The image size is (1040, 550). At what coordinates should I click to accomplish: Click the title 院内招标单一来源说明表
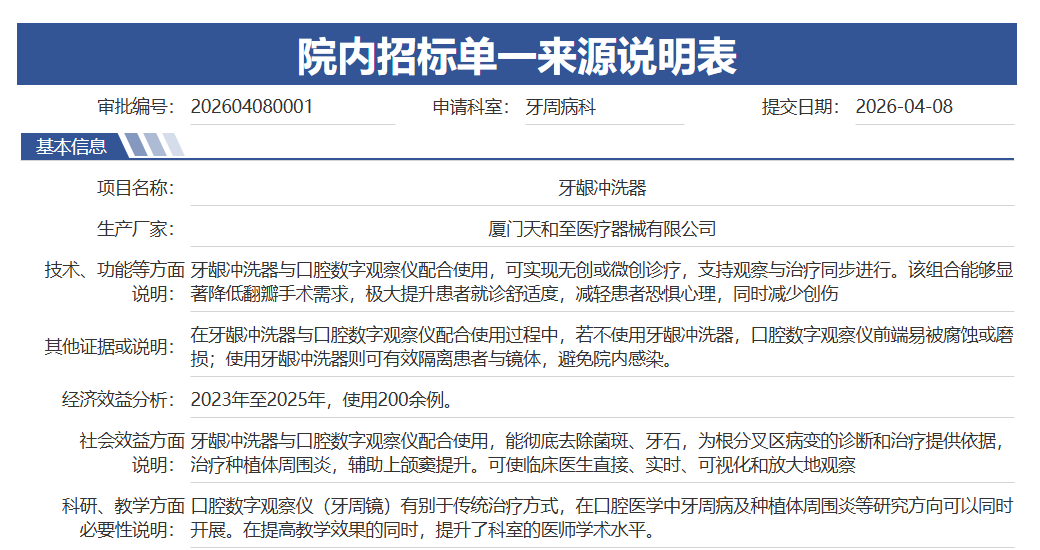pyautogui.click(x=517, y=56)
